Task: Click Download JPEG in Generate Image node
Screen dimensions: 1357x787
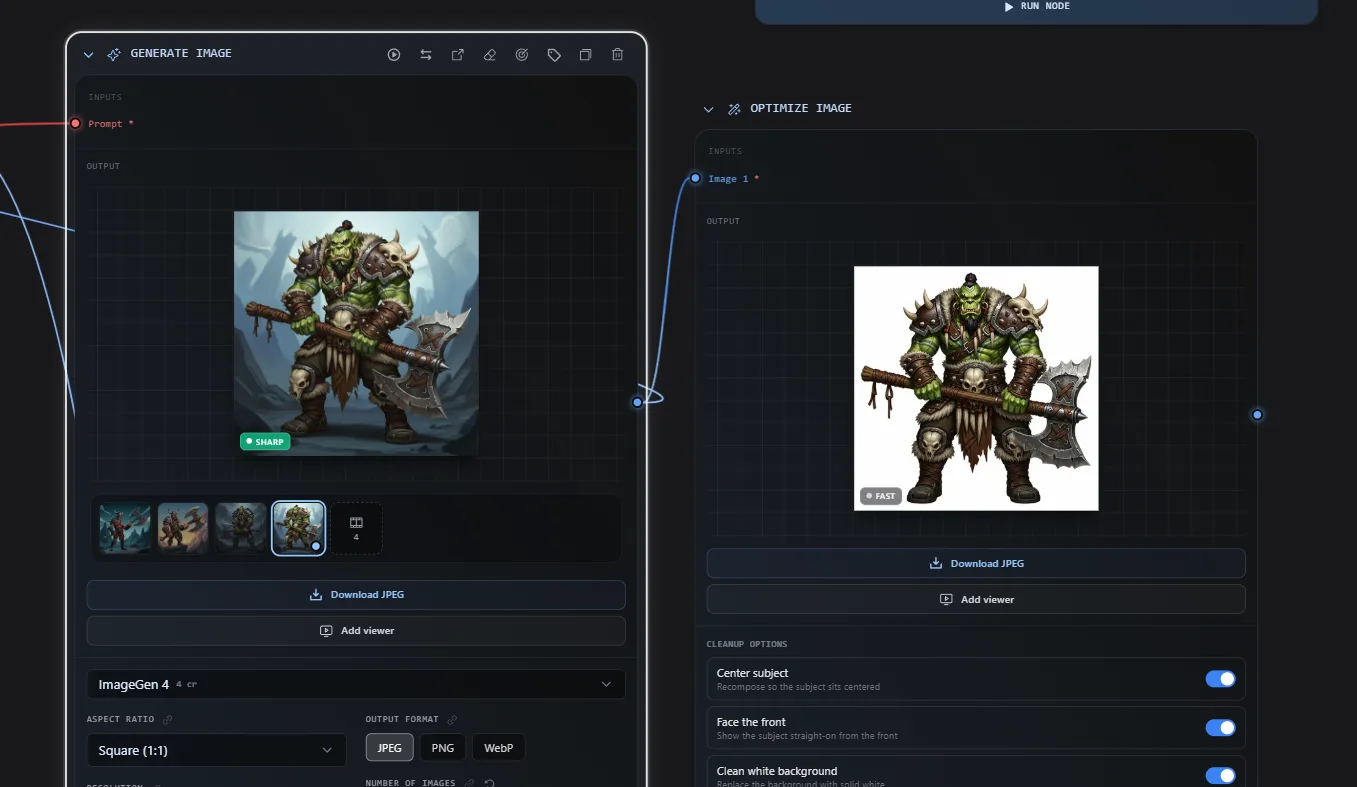Action: click(356, 595)
